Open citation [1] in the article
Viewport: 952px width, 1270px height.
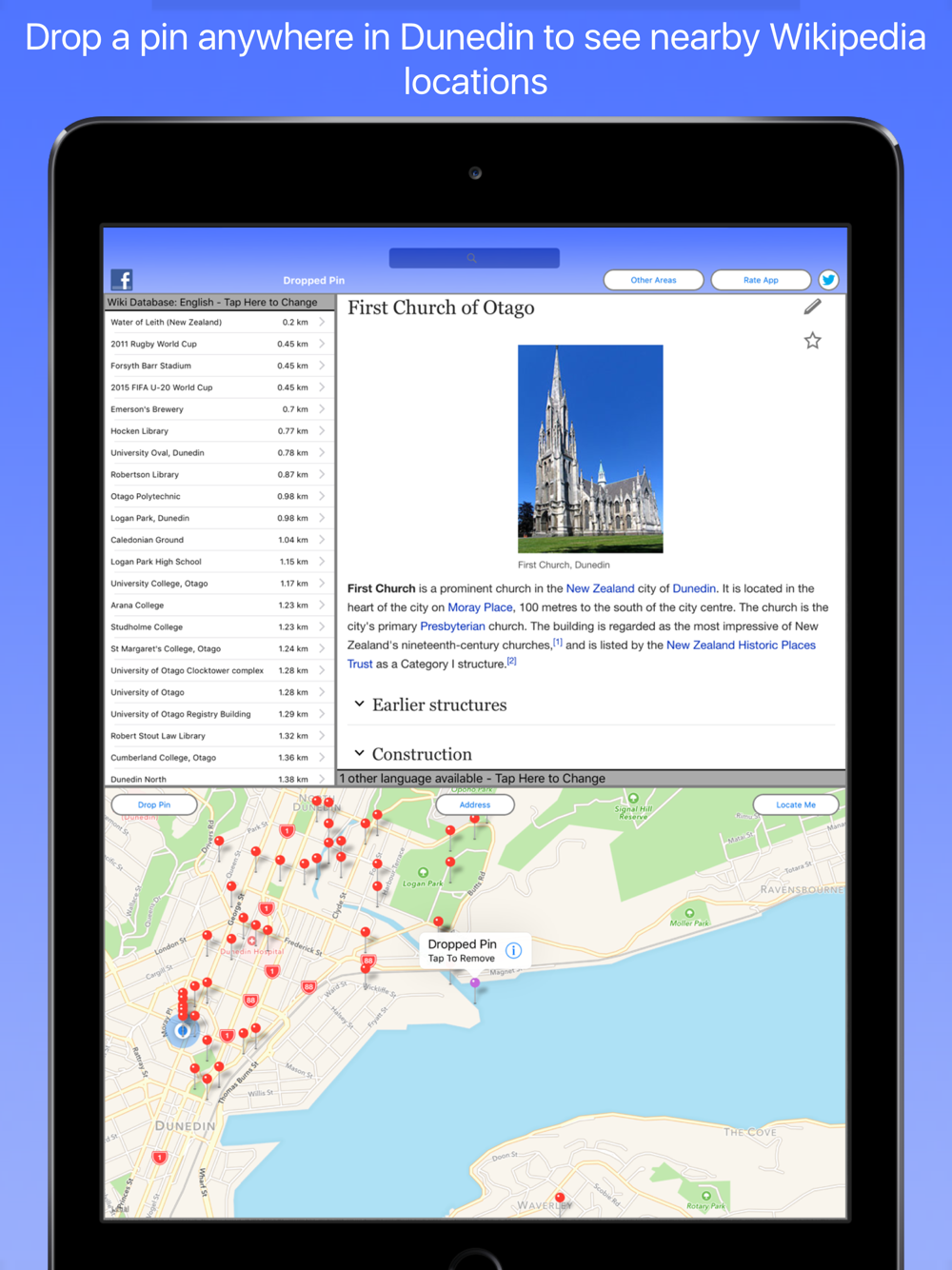pyautogui.click(x=558, y=643)
